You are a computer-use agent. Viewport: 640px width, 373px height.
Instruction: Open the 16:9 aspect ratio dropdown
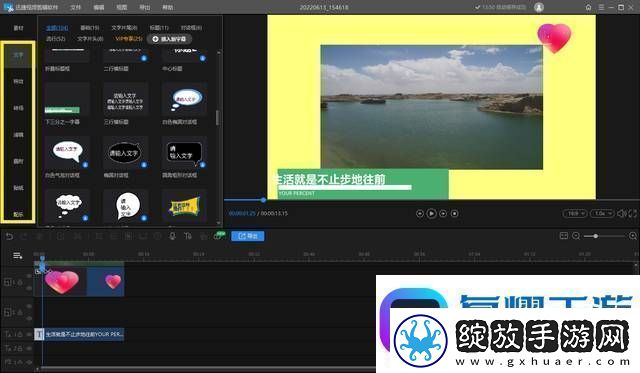click(x=575, y=213)
